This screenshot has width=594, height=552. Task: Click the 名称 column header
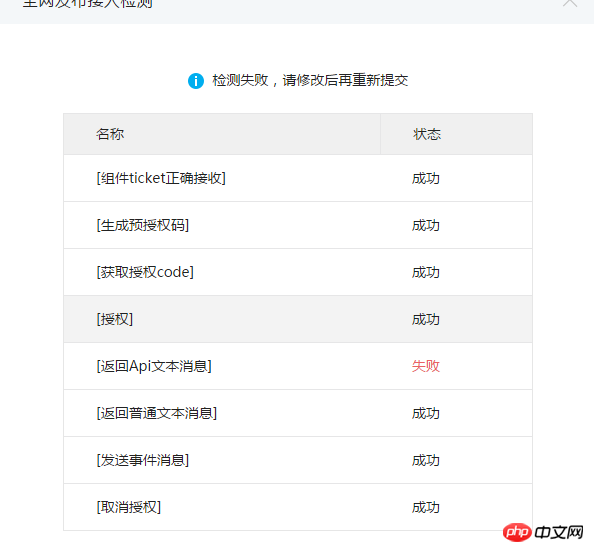110,134
